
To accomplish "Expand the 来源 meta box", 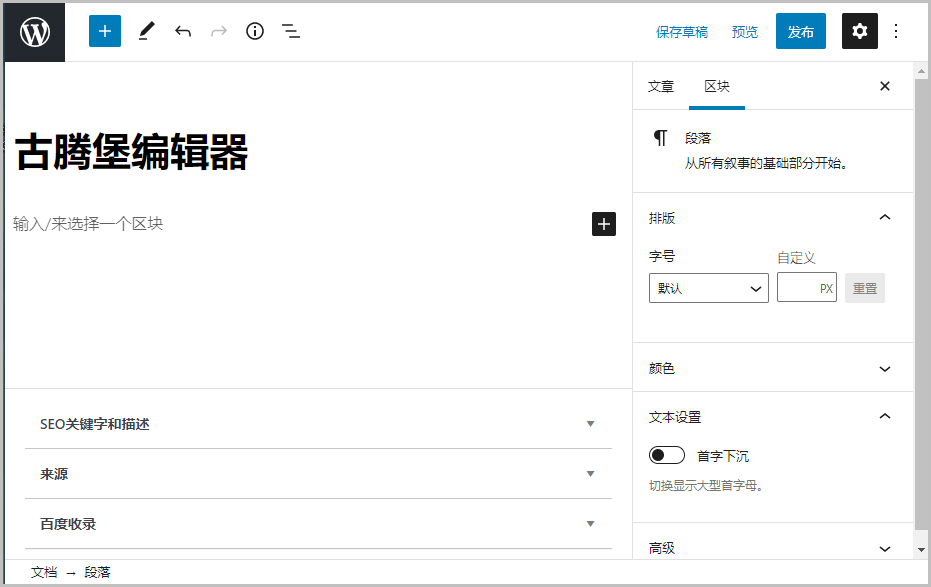I will tap(318, 474).
